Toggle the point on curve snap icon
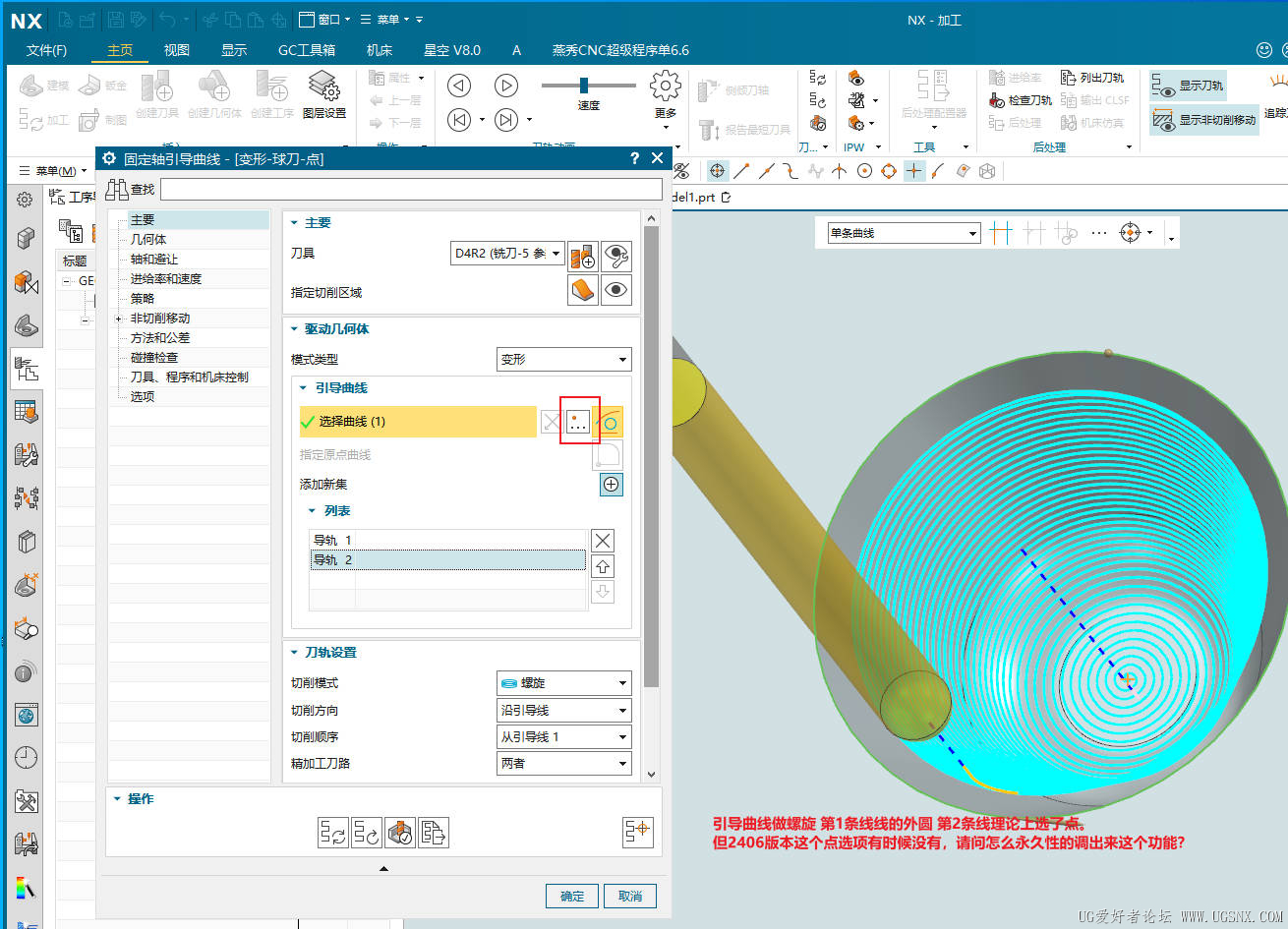The width and height of the screenshot is (1288, 929). tap(938, 171)
